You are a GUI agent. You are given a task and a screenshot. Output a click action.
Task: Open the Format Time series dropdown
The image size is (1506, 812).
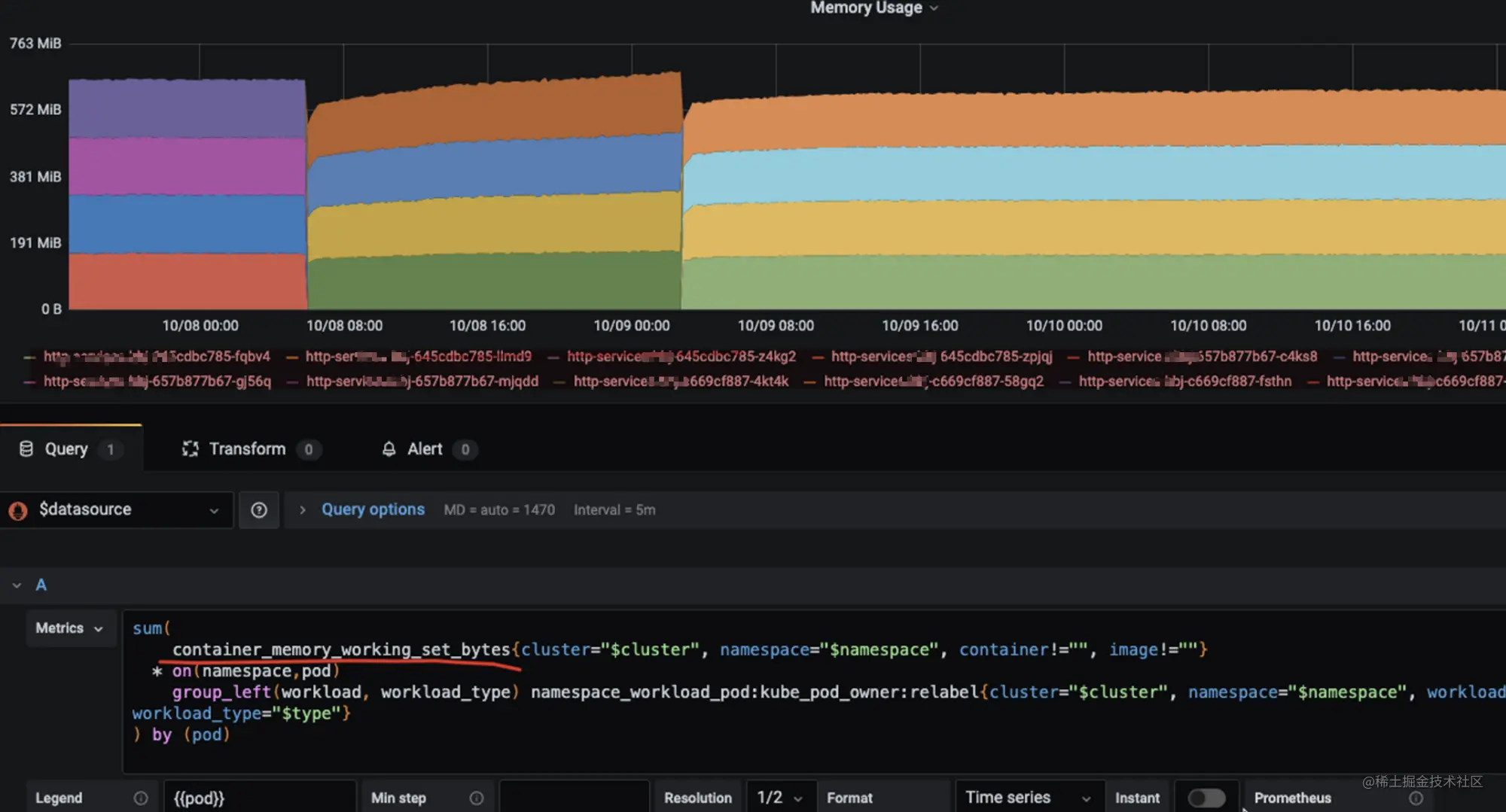[1028, 798]
